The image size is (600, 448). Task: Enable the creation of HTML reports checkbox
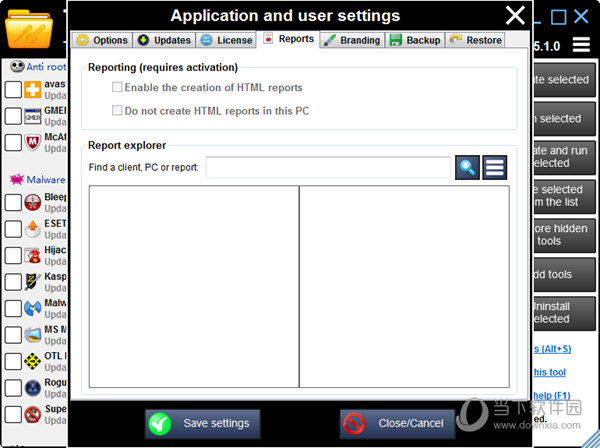click(117, 87)
